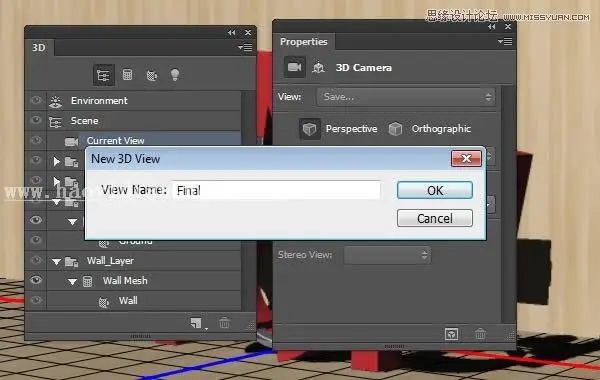Click the coordinates icon beside 3D Camera
The image size is (600, 380).
point(318,68)
